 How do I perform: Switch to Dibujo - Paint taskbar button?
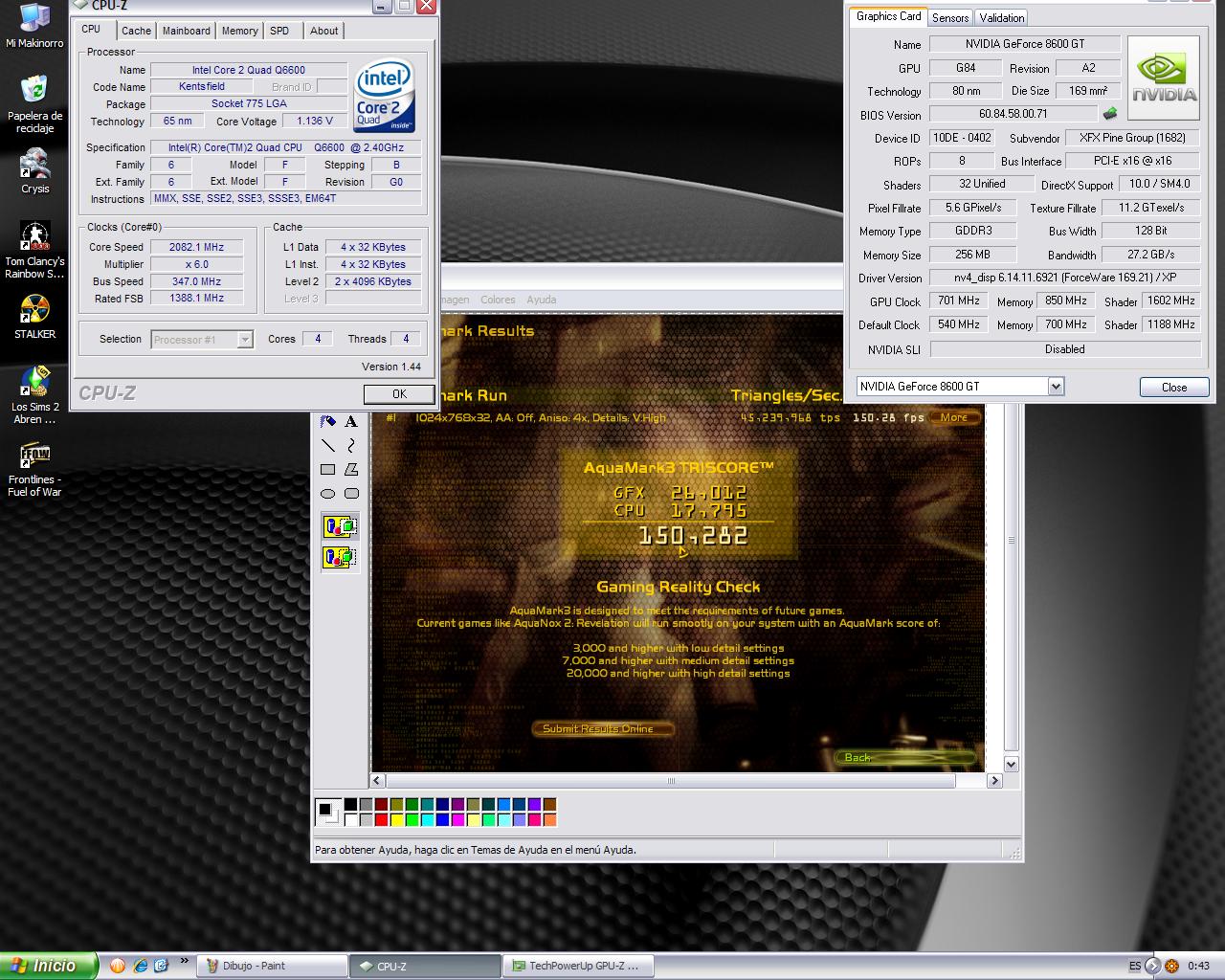271,966
